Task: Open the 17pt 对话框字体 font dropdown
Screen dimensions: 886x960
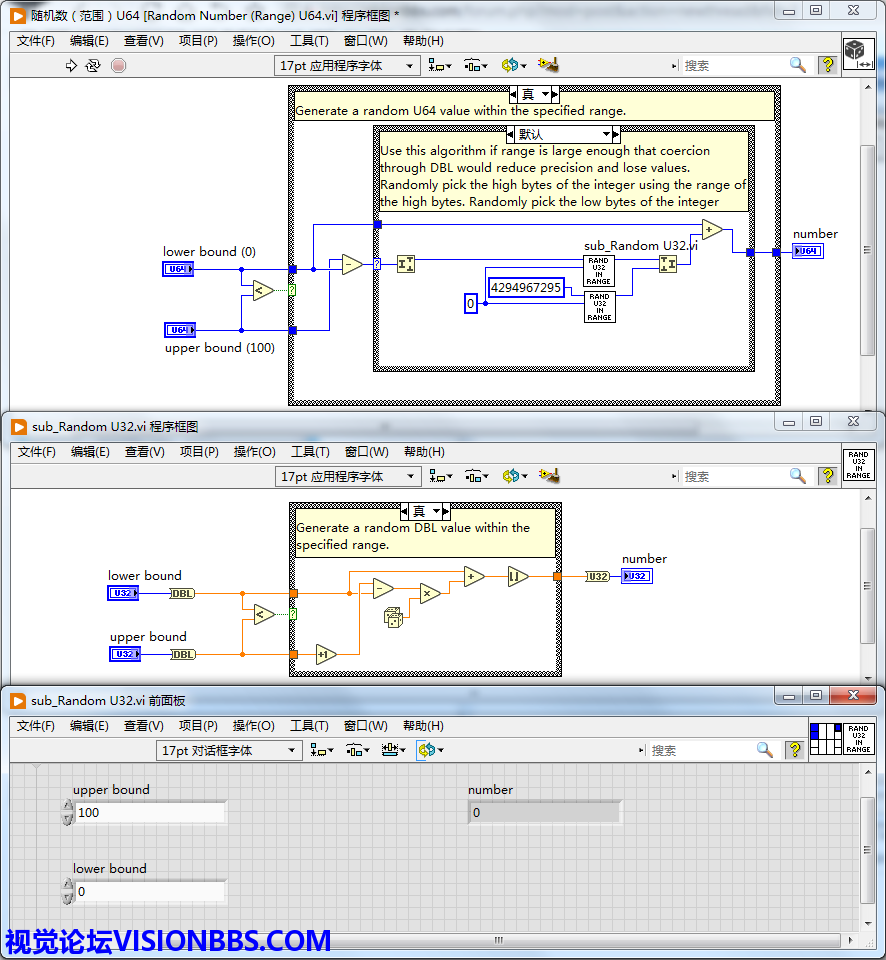Action: [x=230, y=750]
